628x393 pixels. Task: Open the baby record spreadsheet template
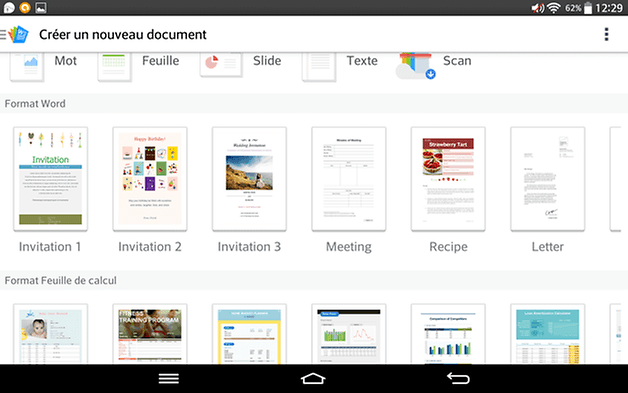click(50, 334)
